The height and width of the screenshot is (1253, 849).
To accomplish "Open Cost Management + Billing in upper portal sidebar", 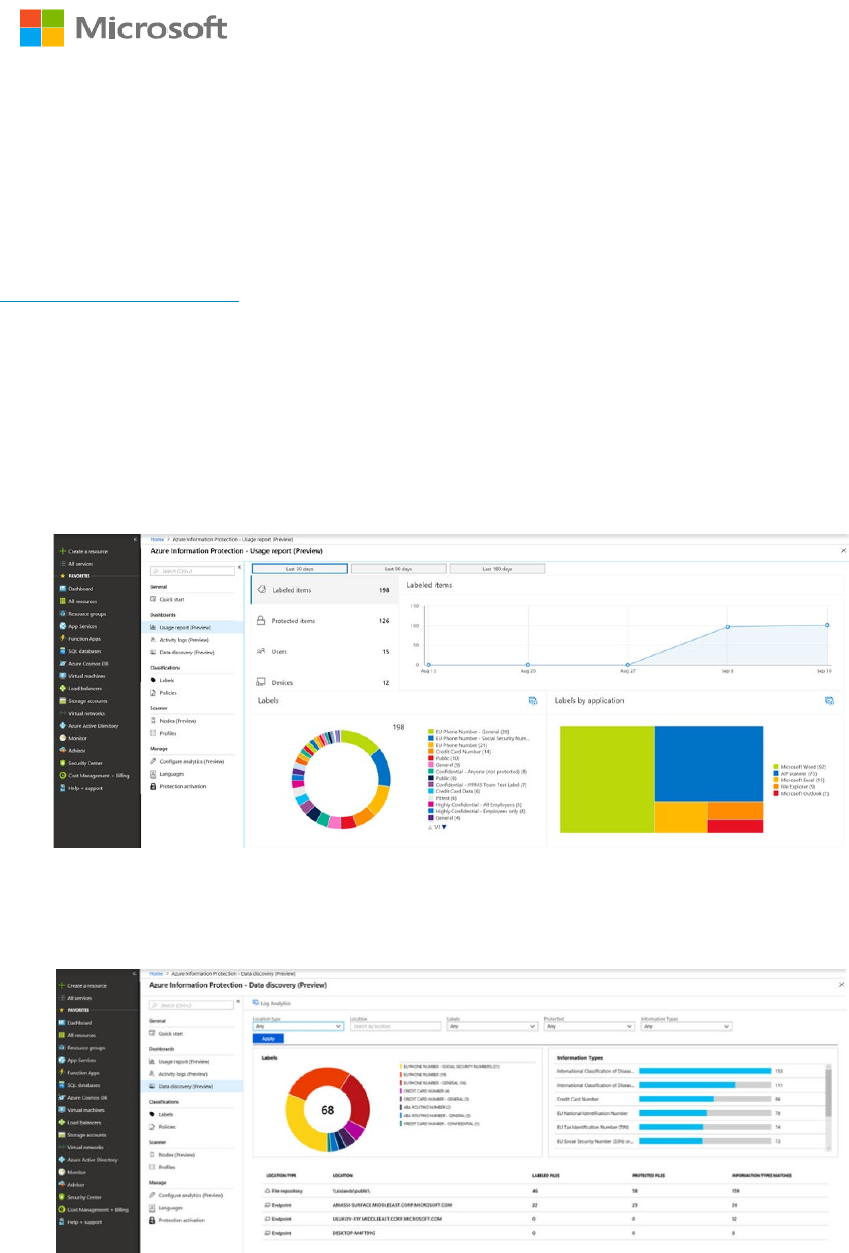I will [x=95, y=775].
